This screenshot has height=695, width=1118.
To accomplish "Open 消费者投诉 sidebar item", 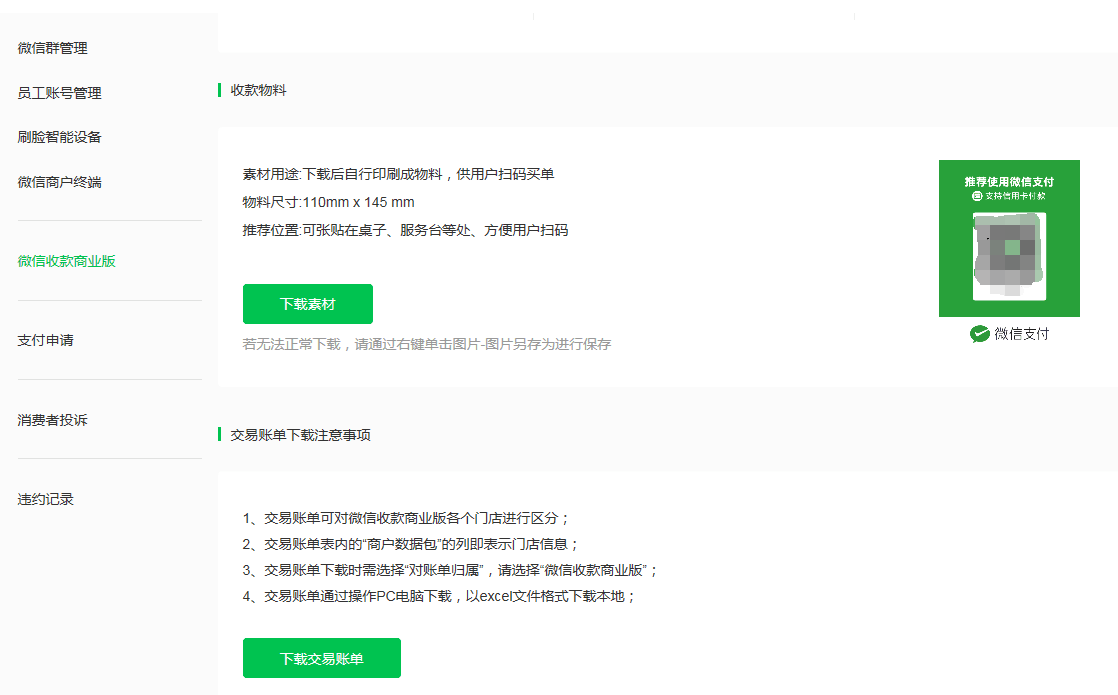I will click(x=53, y=420).
